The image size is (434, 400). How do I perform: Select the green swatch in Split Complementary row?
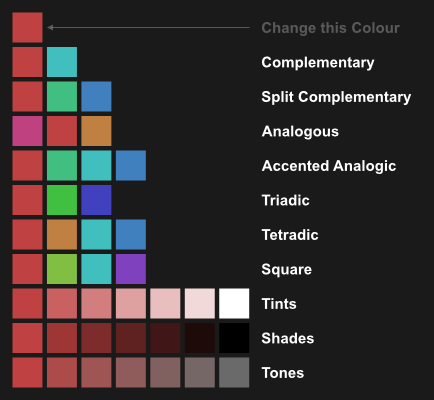pyautogui.click(x=62, y=96)
